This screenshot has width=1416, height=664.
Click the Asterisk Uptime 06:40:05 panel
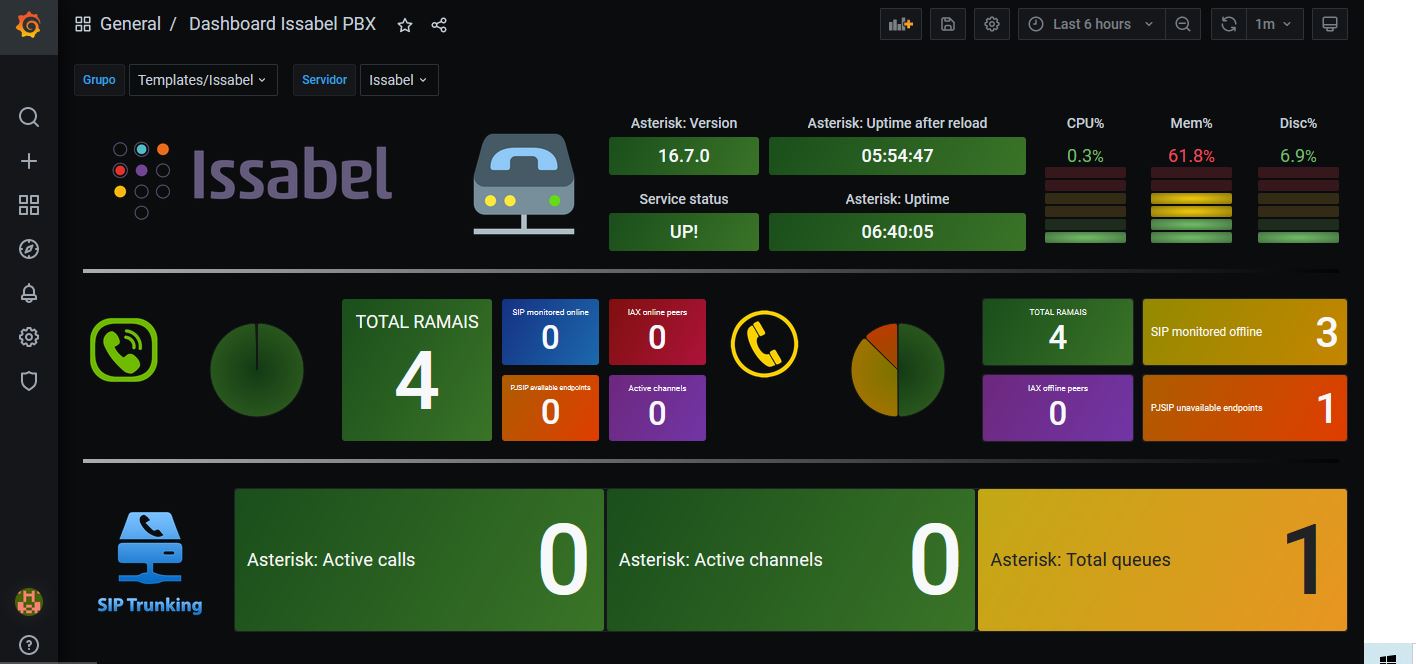click(897, 232)
